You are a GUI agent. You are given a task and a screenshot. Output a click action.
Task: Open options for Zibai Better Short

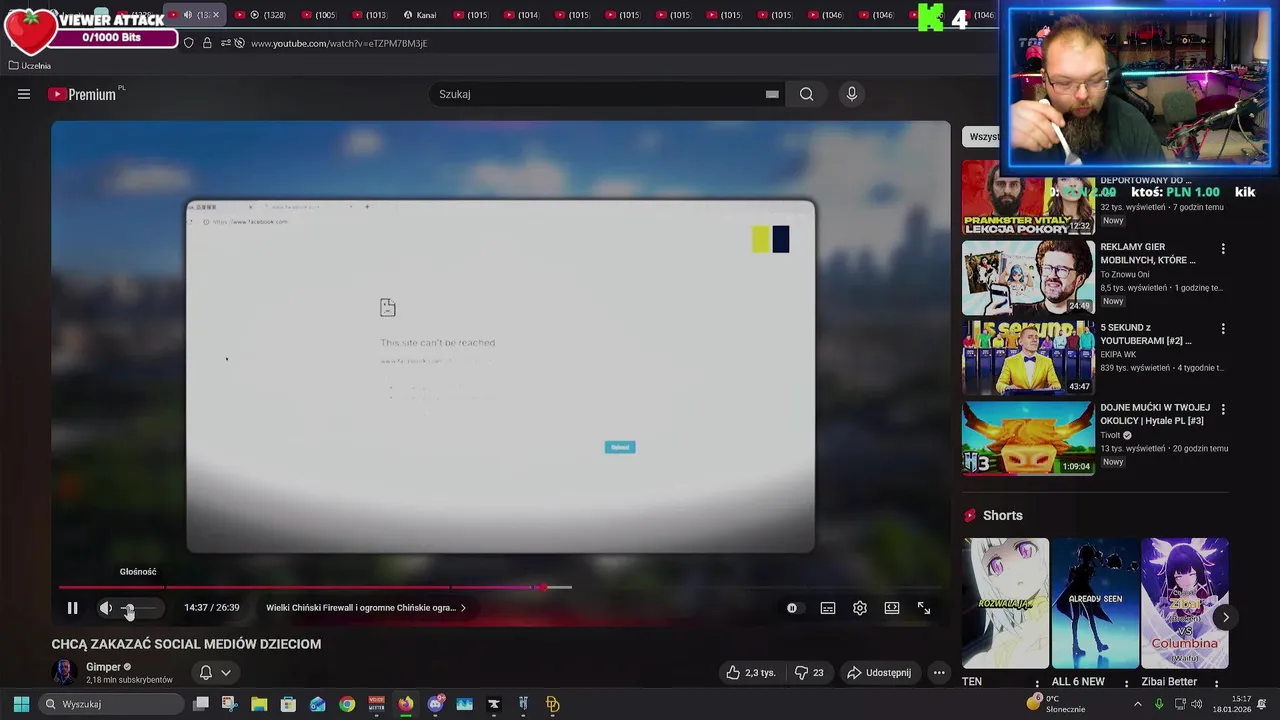1216,684
